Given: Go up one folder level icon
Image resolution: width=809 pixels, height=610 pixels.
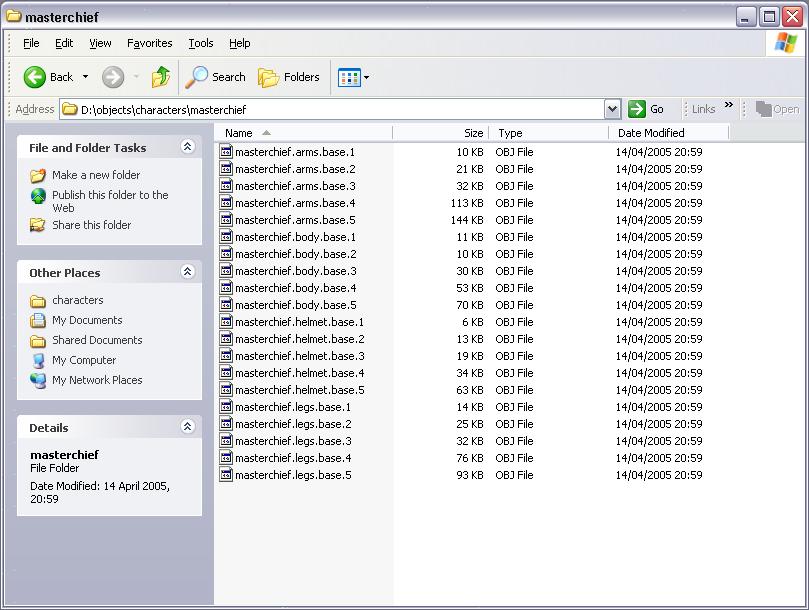Looking at the screenshot, I should (161, 77).
